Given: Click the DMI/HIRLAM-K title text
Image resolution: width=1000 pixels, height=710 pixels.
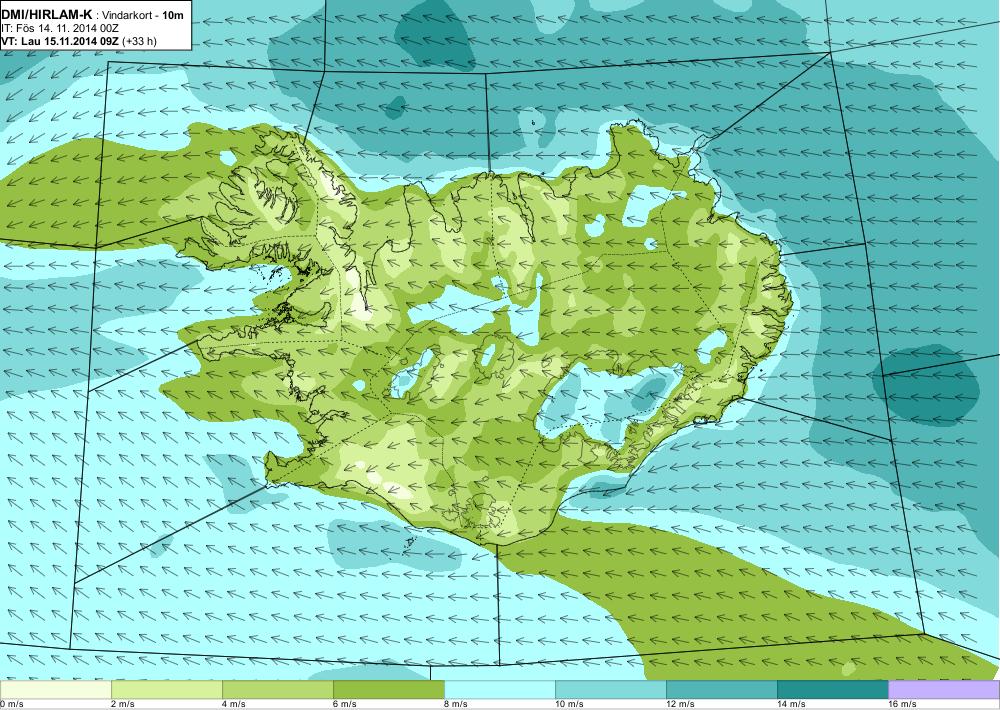Looking at the screenshot, I should (x=47, y=15).
